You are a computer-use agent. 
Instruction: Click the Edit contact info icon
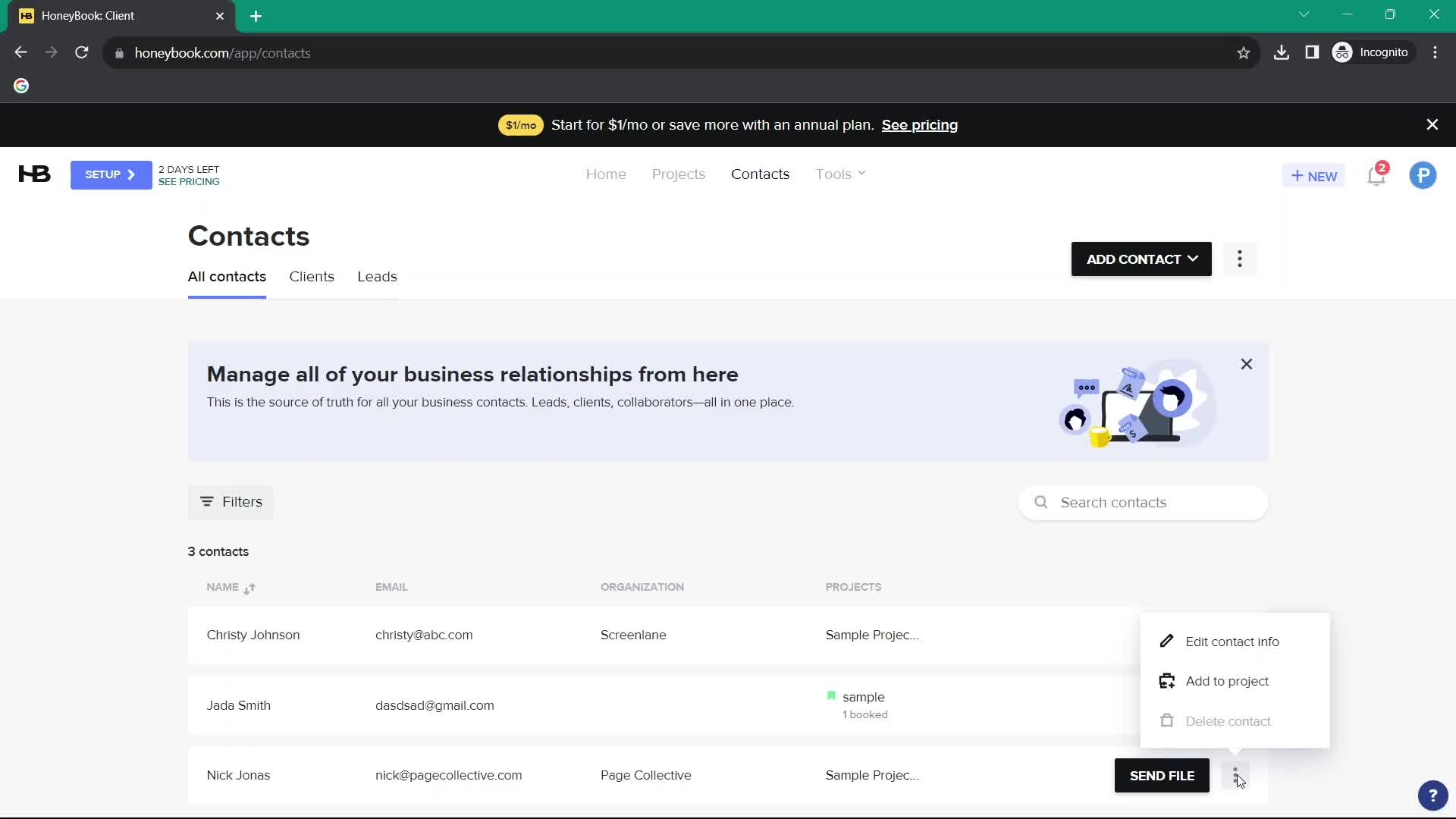(1167, 641)
